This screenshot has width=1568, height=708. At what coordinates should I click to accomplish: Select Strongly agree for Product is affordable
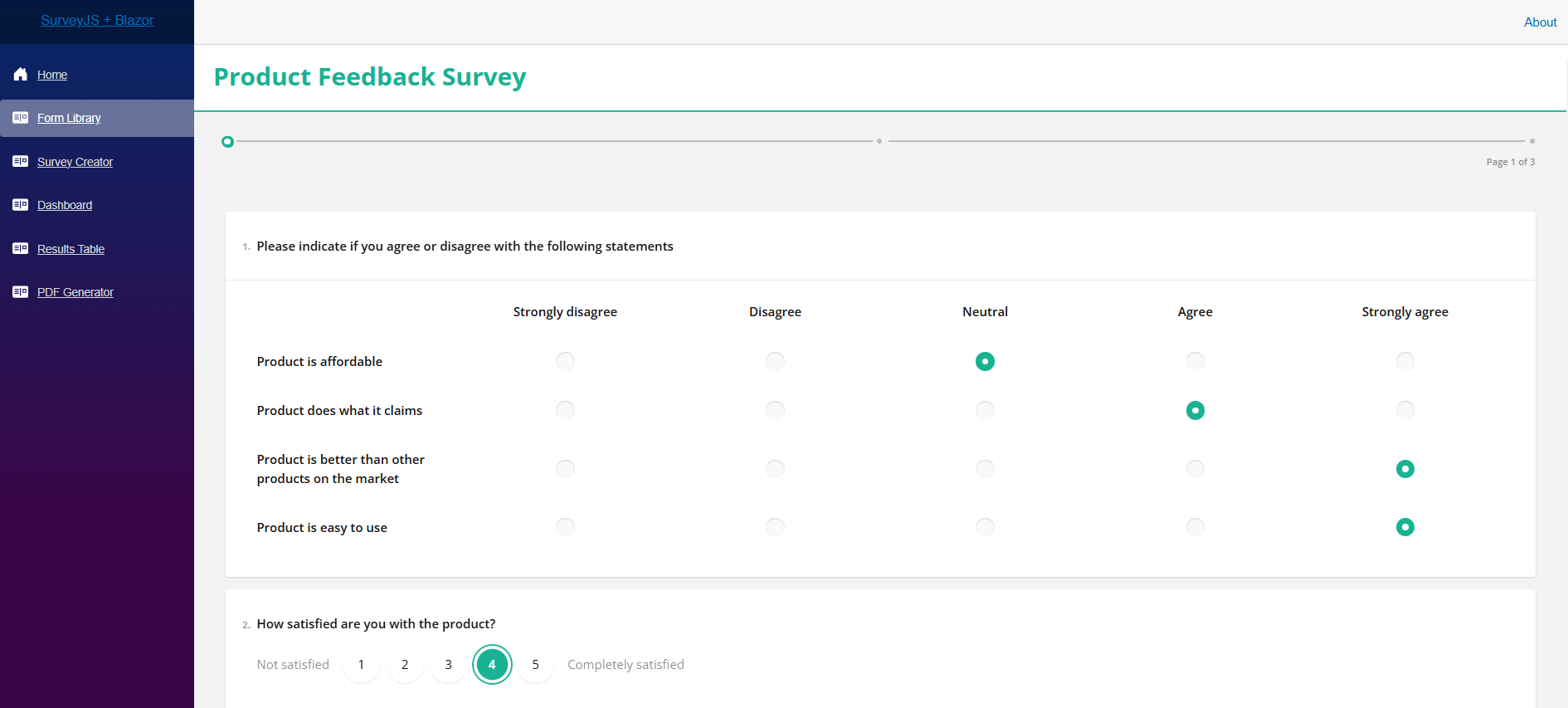click(x=1405, y=361)
